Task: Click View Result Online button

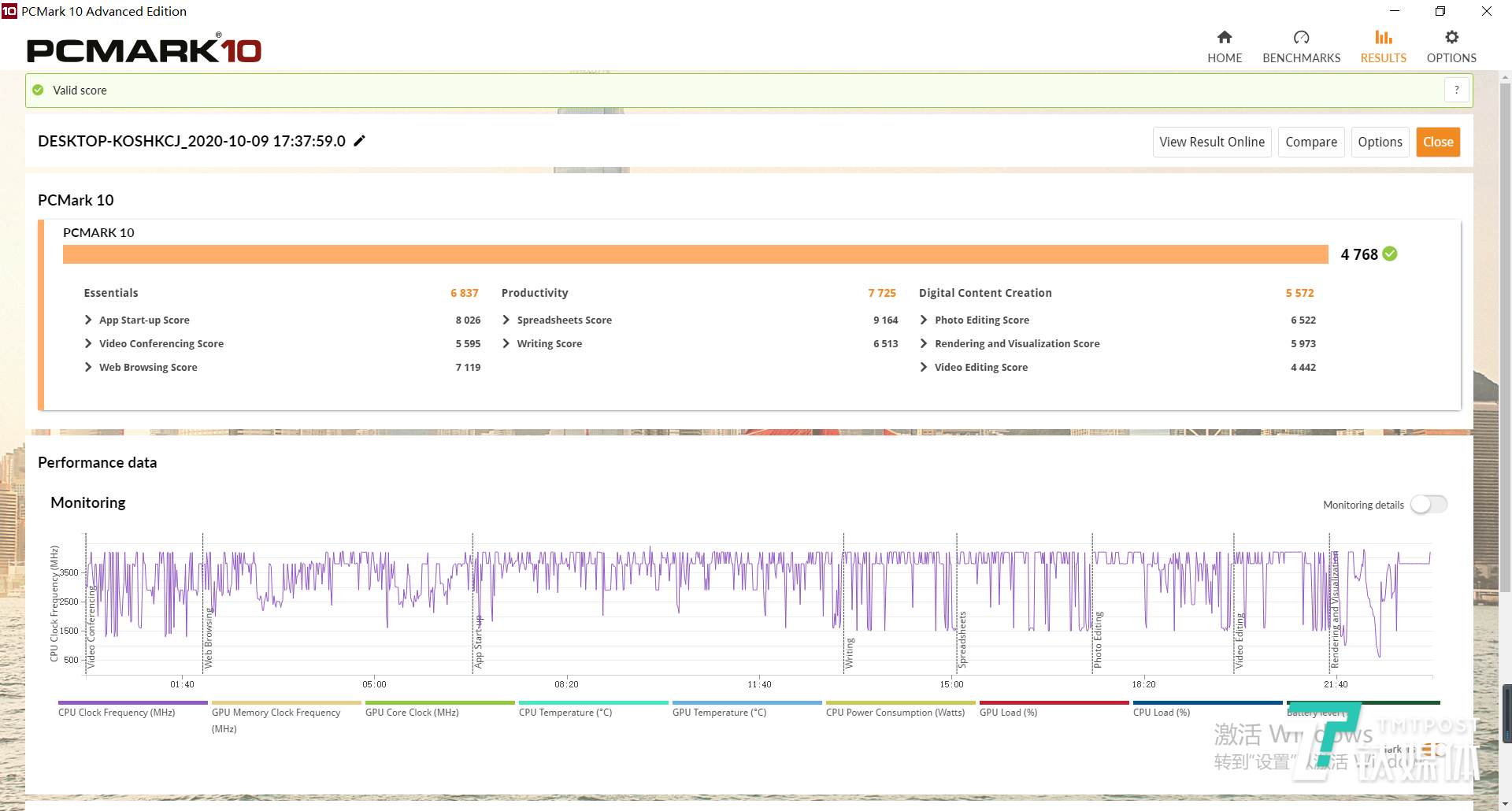Action: click(x=1212, y=142)
